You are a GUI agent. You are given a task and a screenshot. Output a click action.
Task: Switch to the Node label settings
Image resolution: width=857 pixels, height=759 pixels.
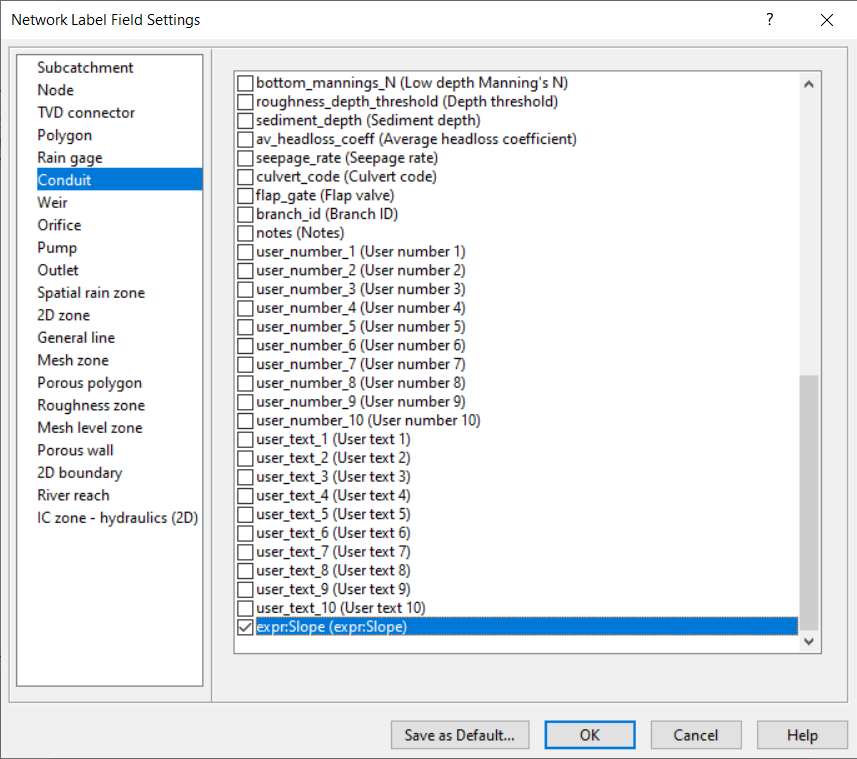pos(55,90)
